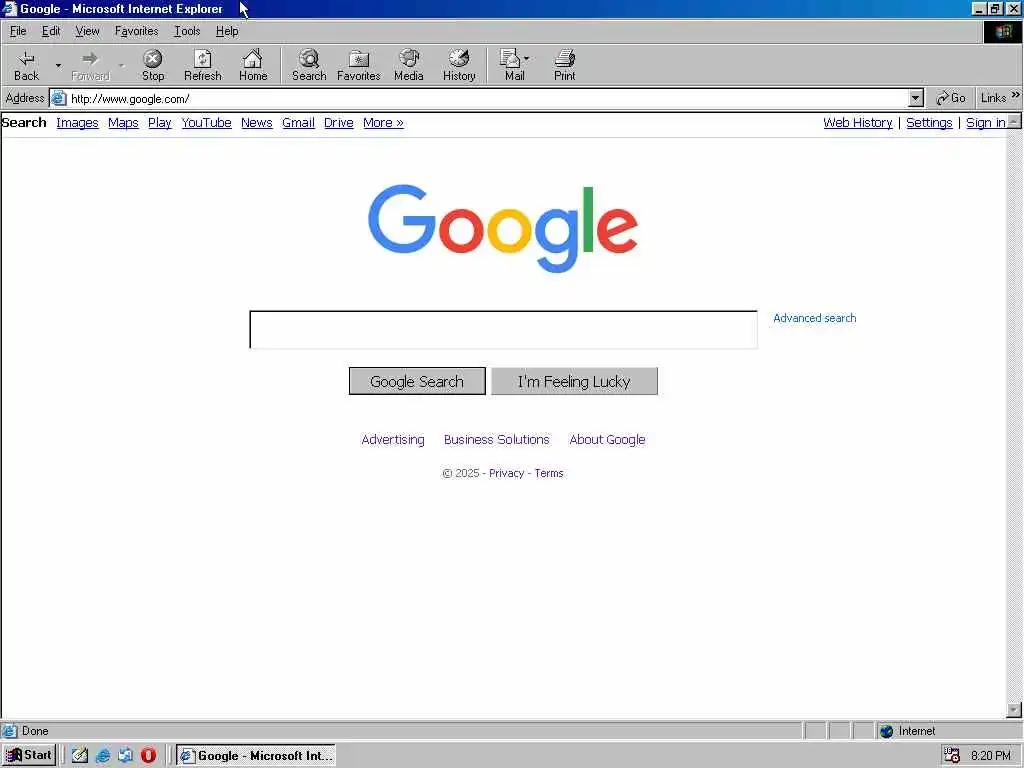This screenshot has height=768, width=1024.
Task: Reload the page with Refresh icon
Action: [202, 65]
